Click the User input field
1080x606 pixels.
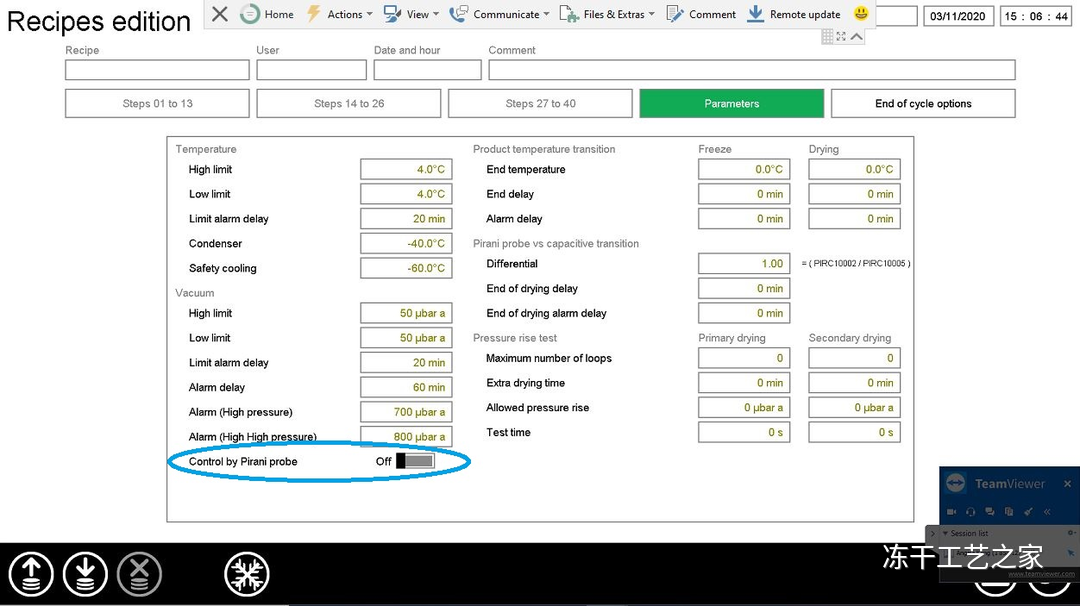pos(311,70)
